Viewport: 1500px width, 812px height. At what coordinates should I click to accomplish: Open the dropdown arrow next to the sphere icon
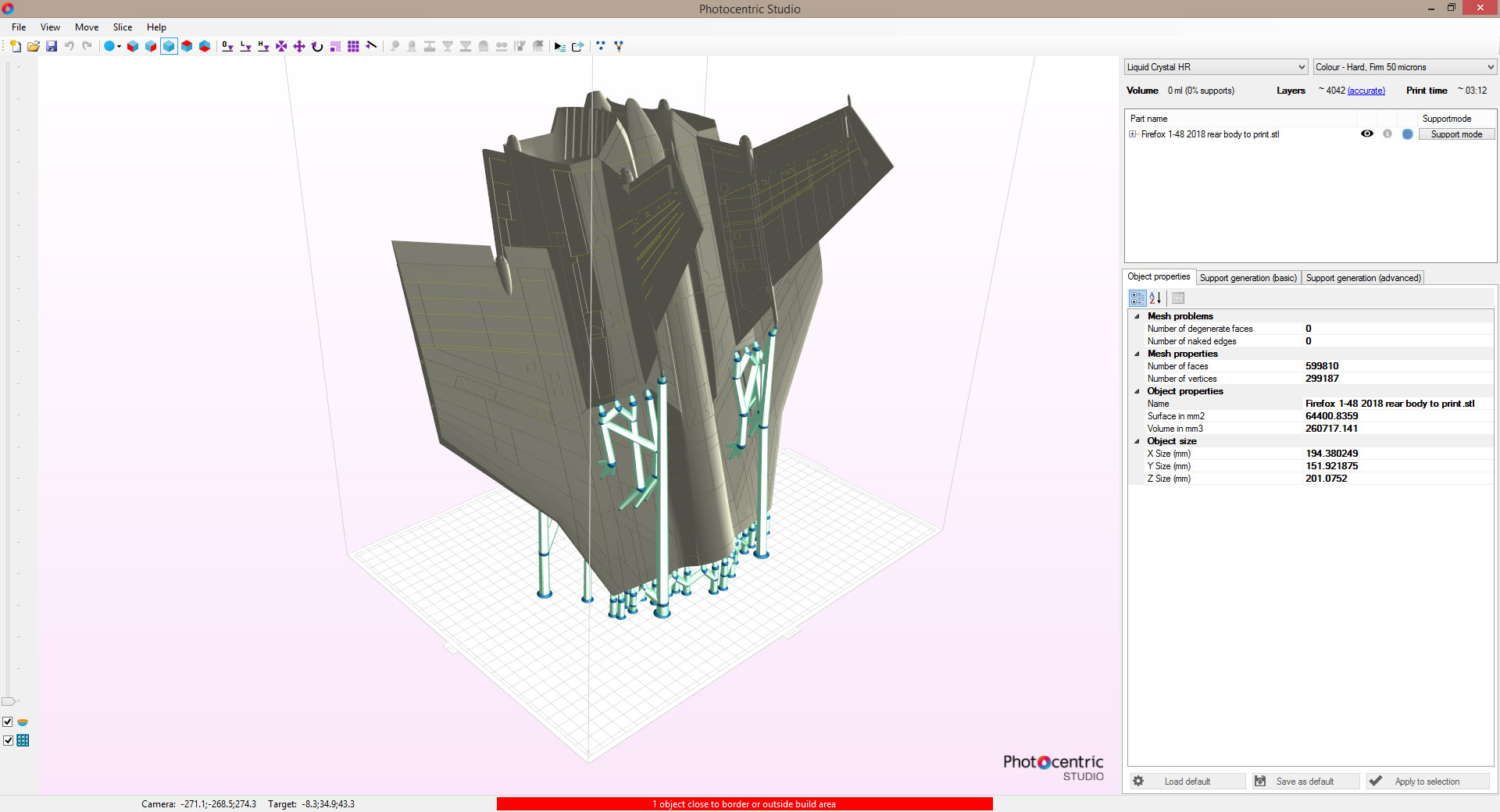click(x=120, y=46)
